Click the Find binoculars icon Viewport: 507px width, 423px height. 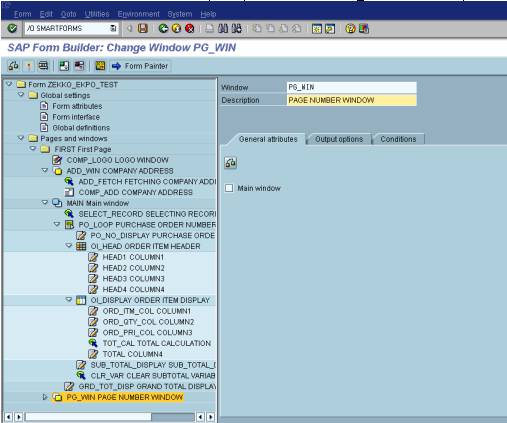coord(223,29)
